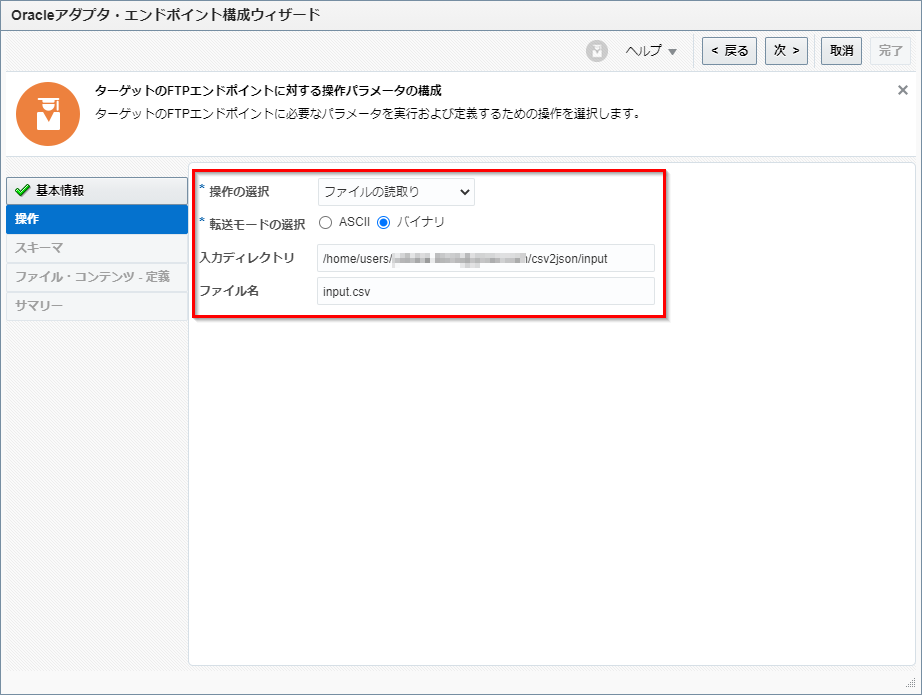Select the ASCII transfer mode radio button

click(x=325, y=222)
